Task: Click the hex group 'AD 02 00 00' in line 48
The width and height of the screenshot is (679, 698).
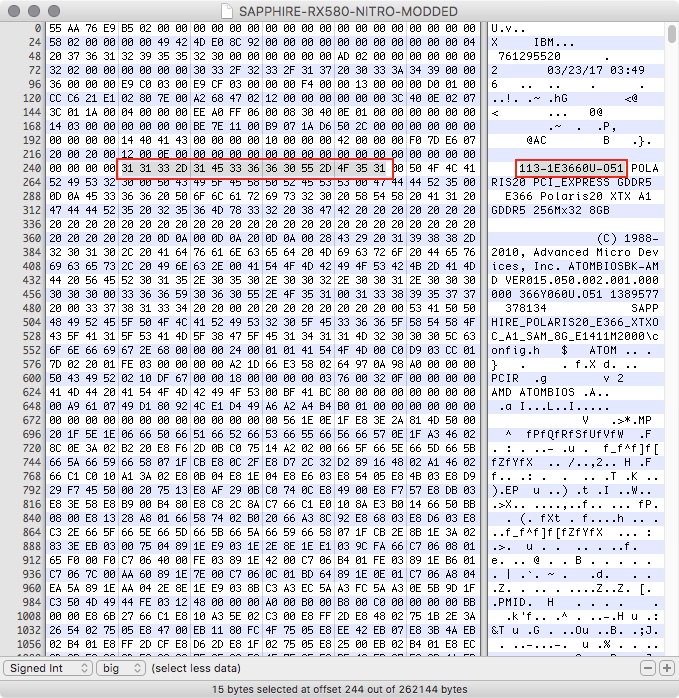Action: [x=370, y=56]
